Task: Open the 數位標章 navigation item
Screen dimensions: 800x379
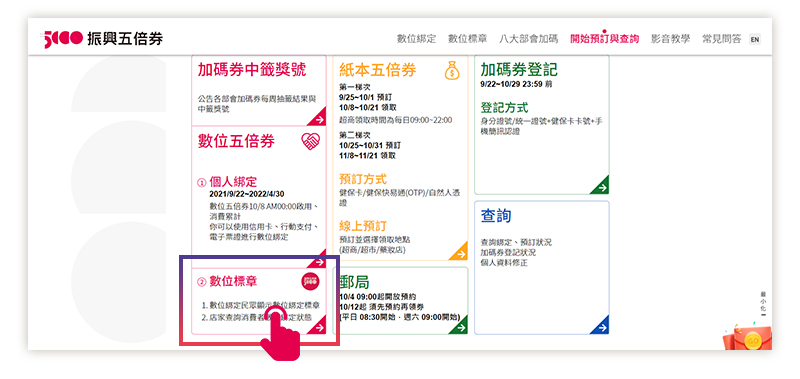Action: click(x=467, y=39)
